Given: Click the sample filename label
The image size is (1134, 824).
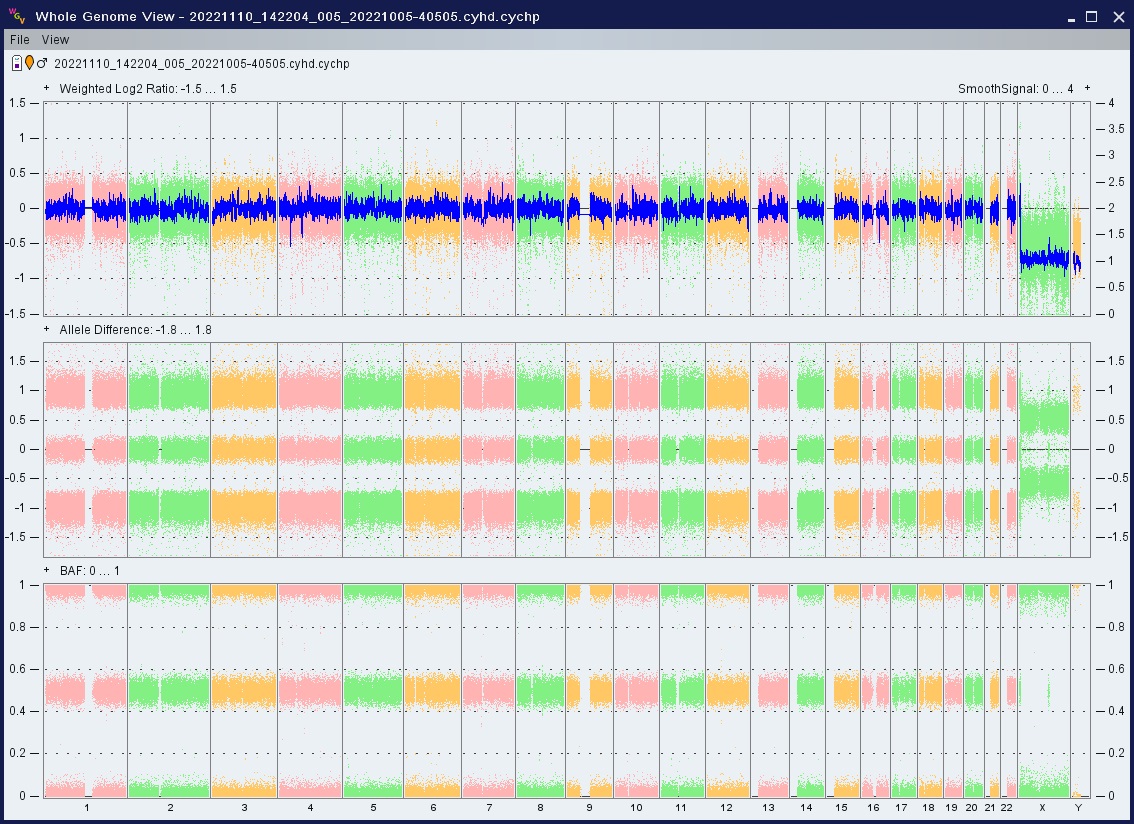Looking at the screenshot, I should click(201, 64).
